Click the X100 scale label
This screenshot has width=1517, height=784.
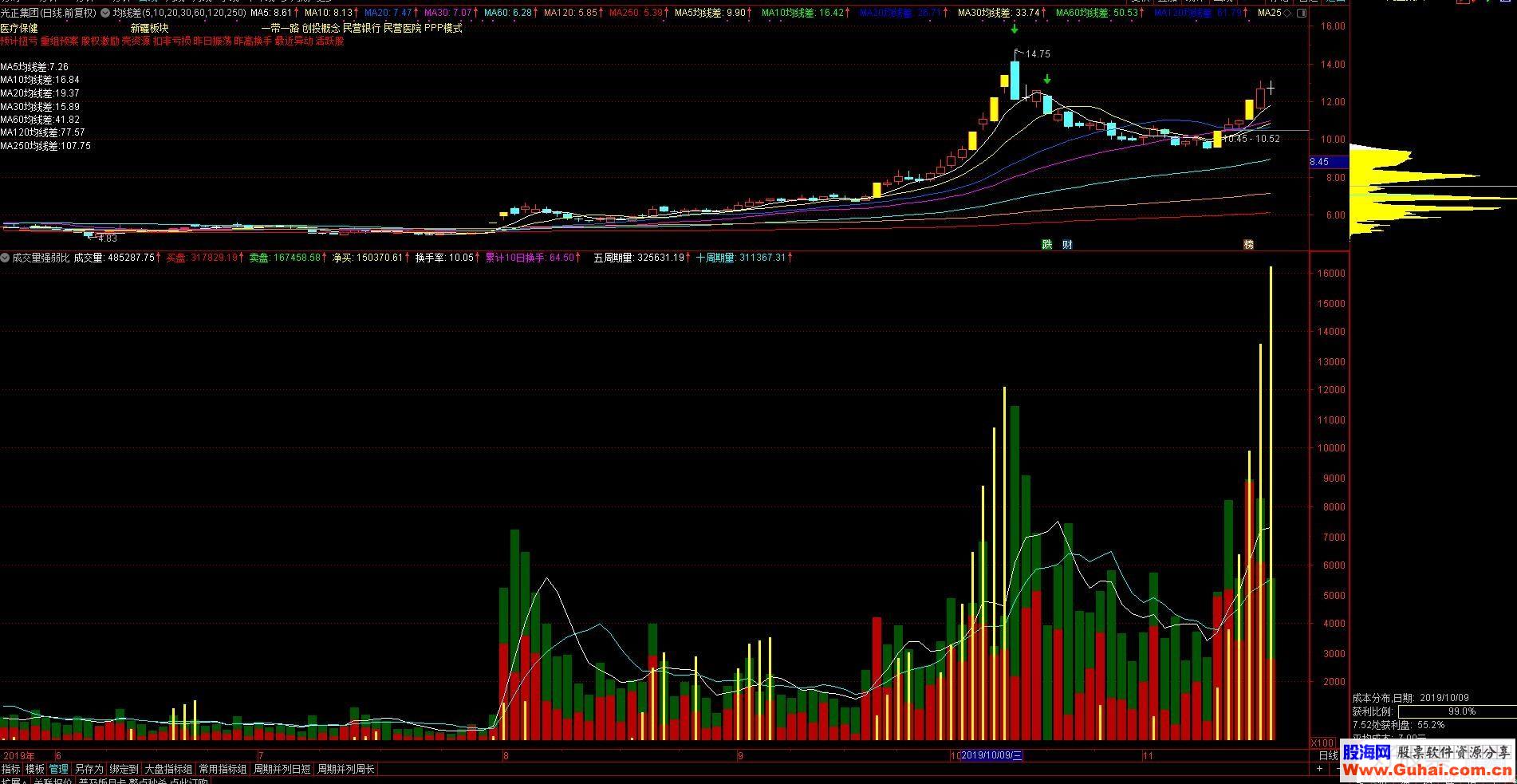[1322, 743]
